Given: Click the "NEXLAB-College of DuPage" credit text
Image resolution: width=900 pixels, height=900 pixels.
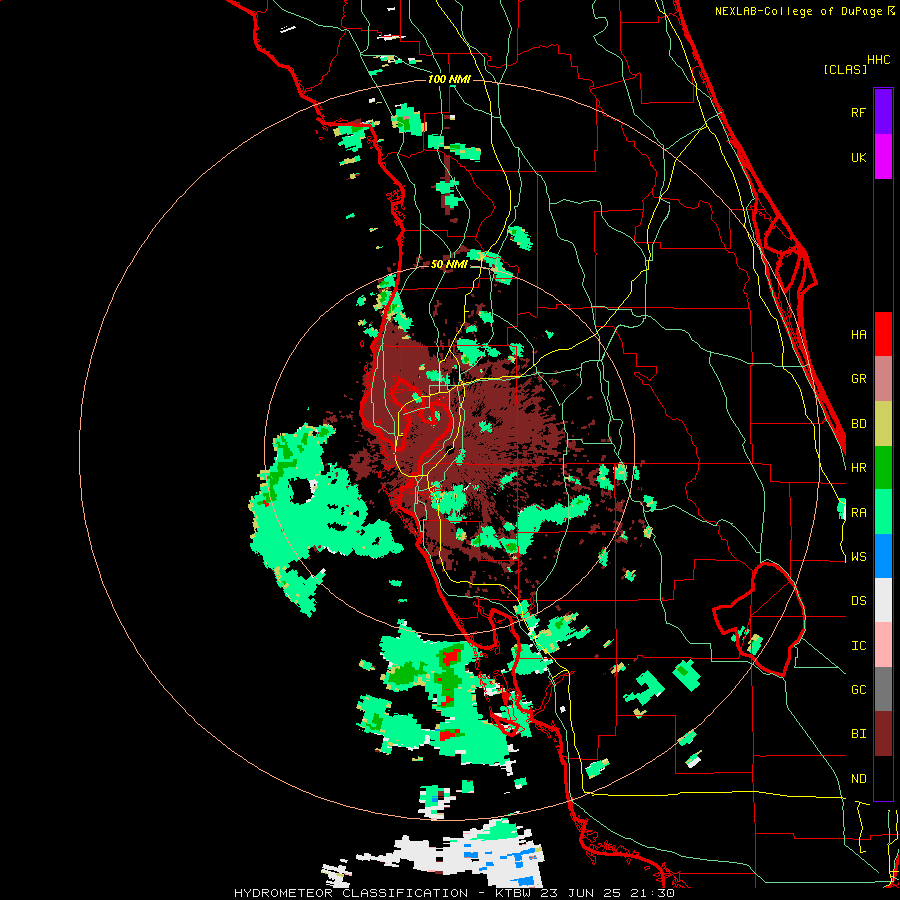Looking at the screenshot, I should tap(798, 11).
